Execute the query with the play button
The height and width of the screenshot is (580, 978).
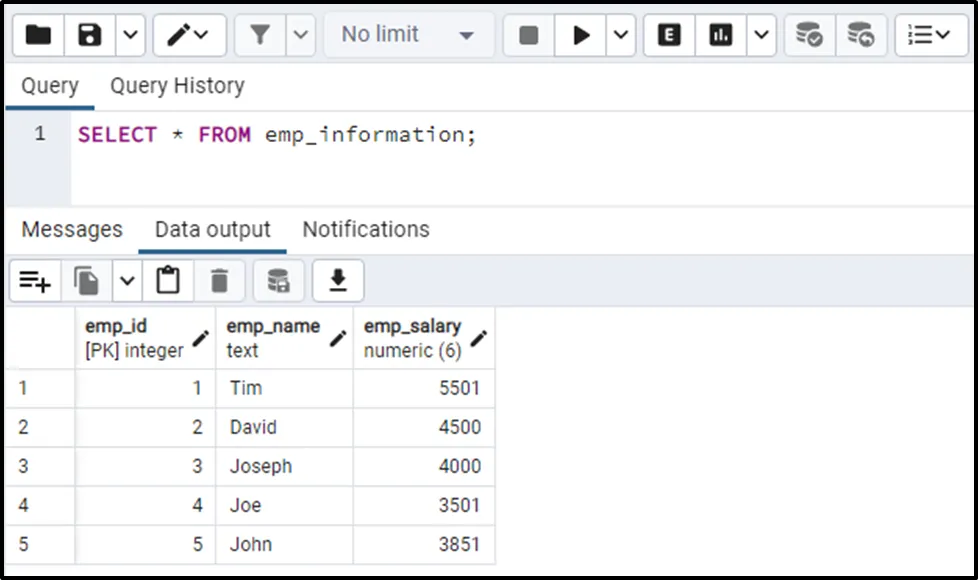click(581, 35)
